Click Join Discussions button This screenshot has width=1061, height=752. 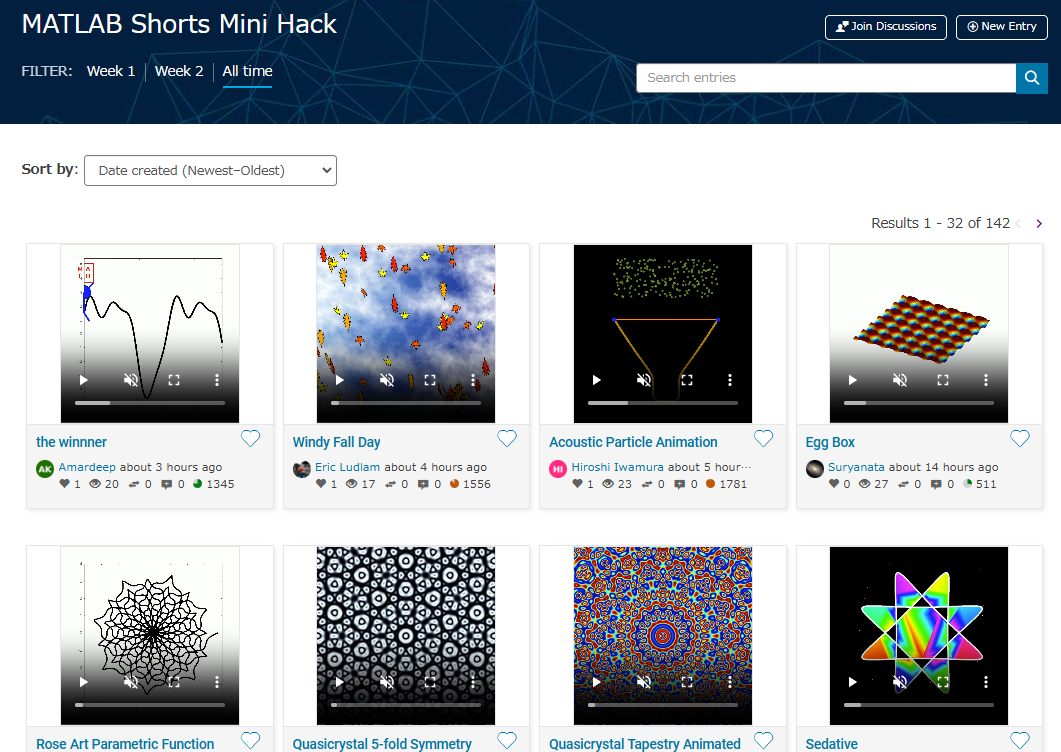(x=886, y=27)
